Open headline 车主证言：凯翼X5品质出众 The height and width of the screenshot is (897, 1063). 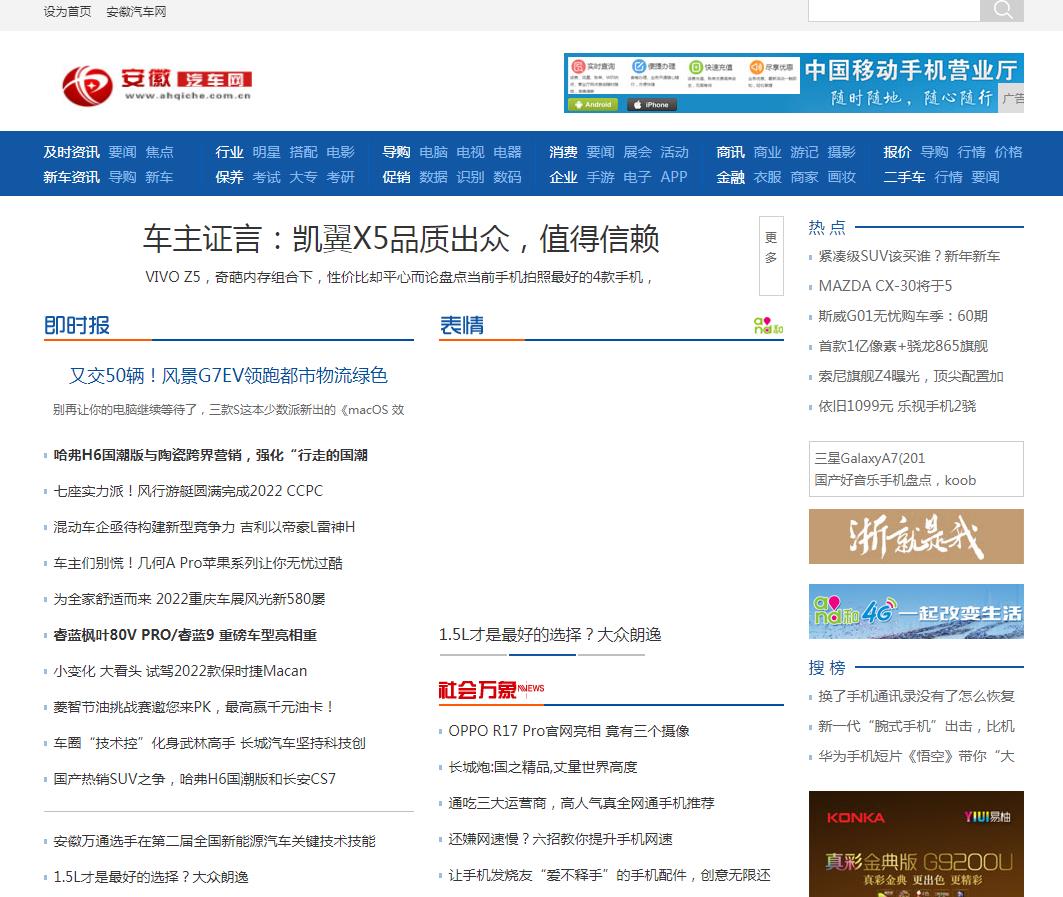pos(401,239)
